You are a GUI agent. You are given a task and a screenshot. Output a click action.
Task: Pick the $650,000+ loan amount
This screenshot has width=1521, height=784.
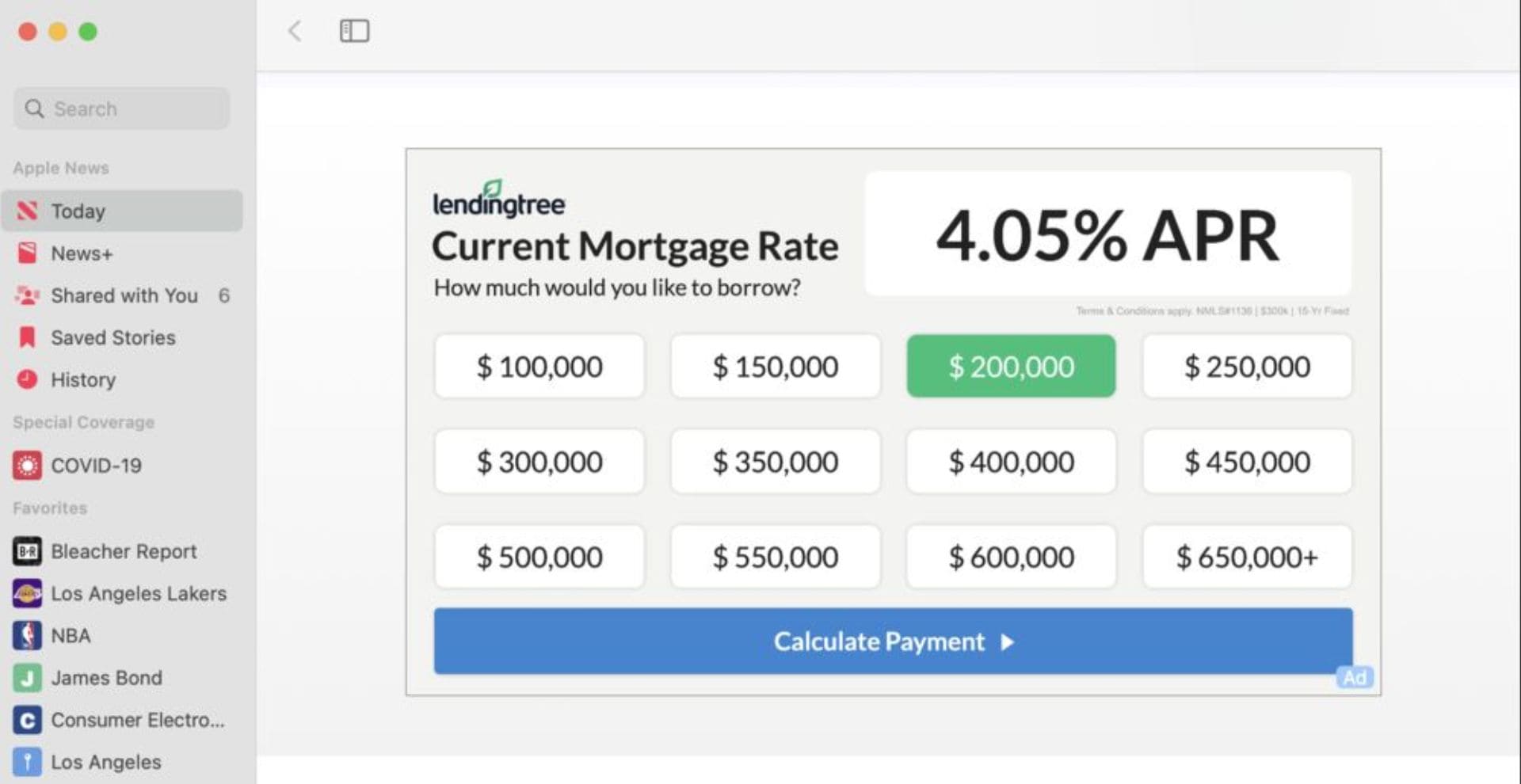[x=1246, y=557]
